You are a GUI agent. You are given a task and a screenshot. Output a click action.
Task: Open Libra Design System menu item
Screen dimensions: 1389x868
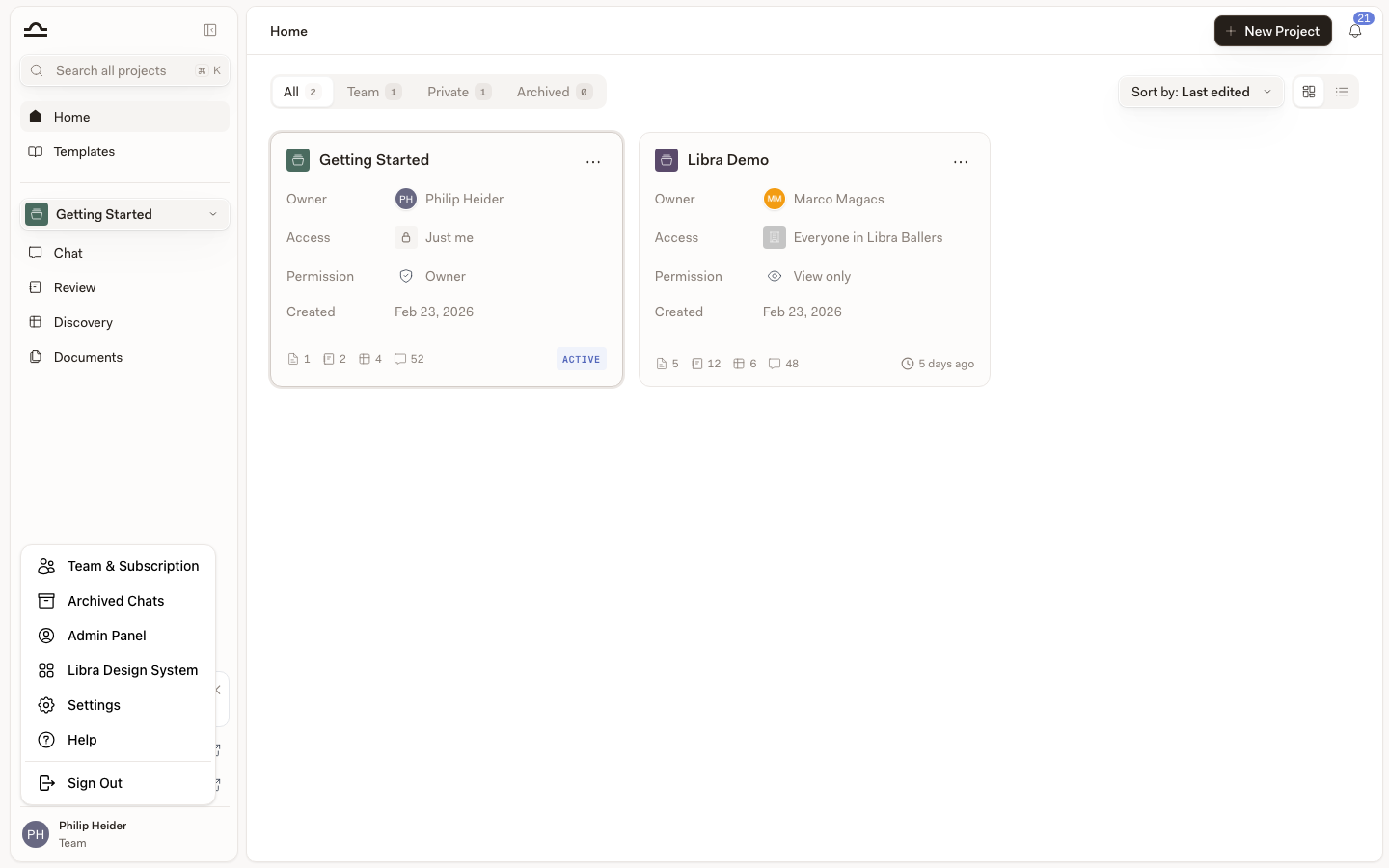pos(118,670)
